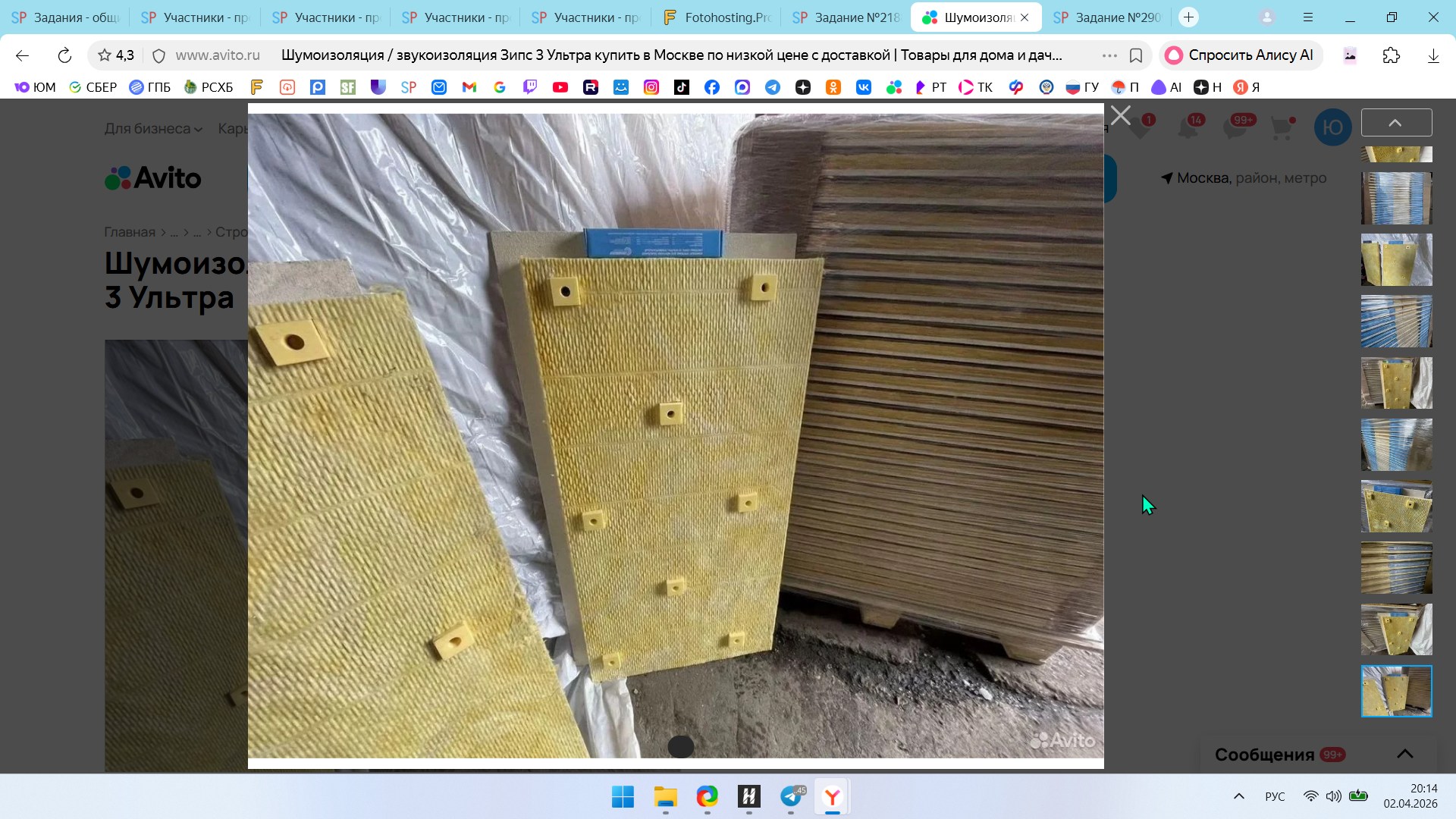Screen dimensions: 1456x819
Task: Select the currently highlighted bottom thumbnail
Action: tap(1396, 691)
